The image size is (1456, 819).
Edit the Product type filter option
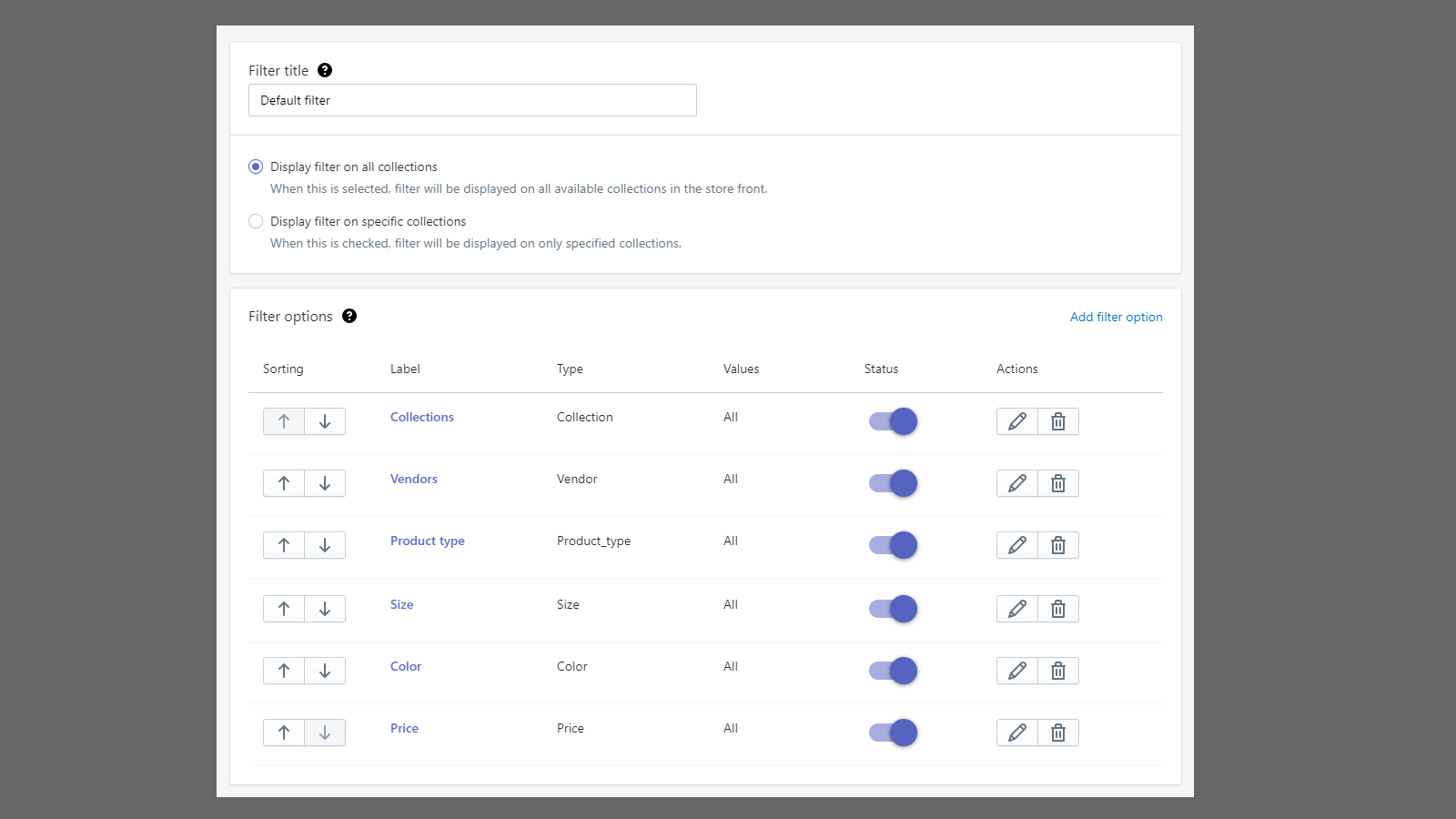coord(1016,544)
